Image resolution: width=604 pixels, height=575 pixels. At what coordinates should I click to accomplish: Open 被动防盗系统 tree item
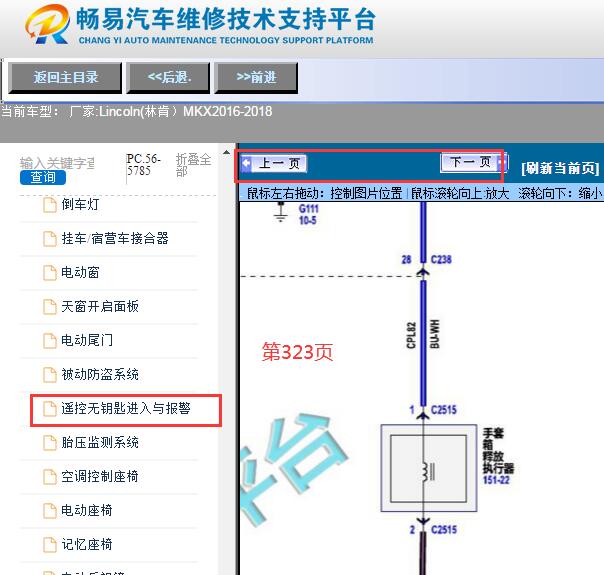(x=100, y=374)
